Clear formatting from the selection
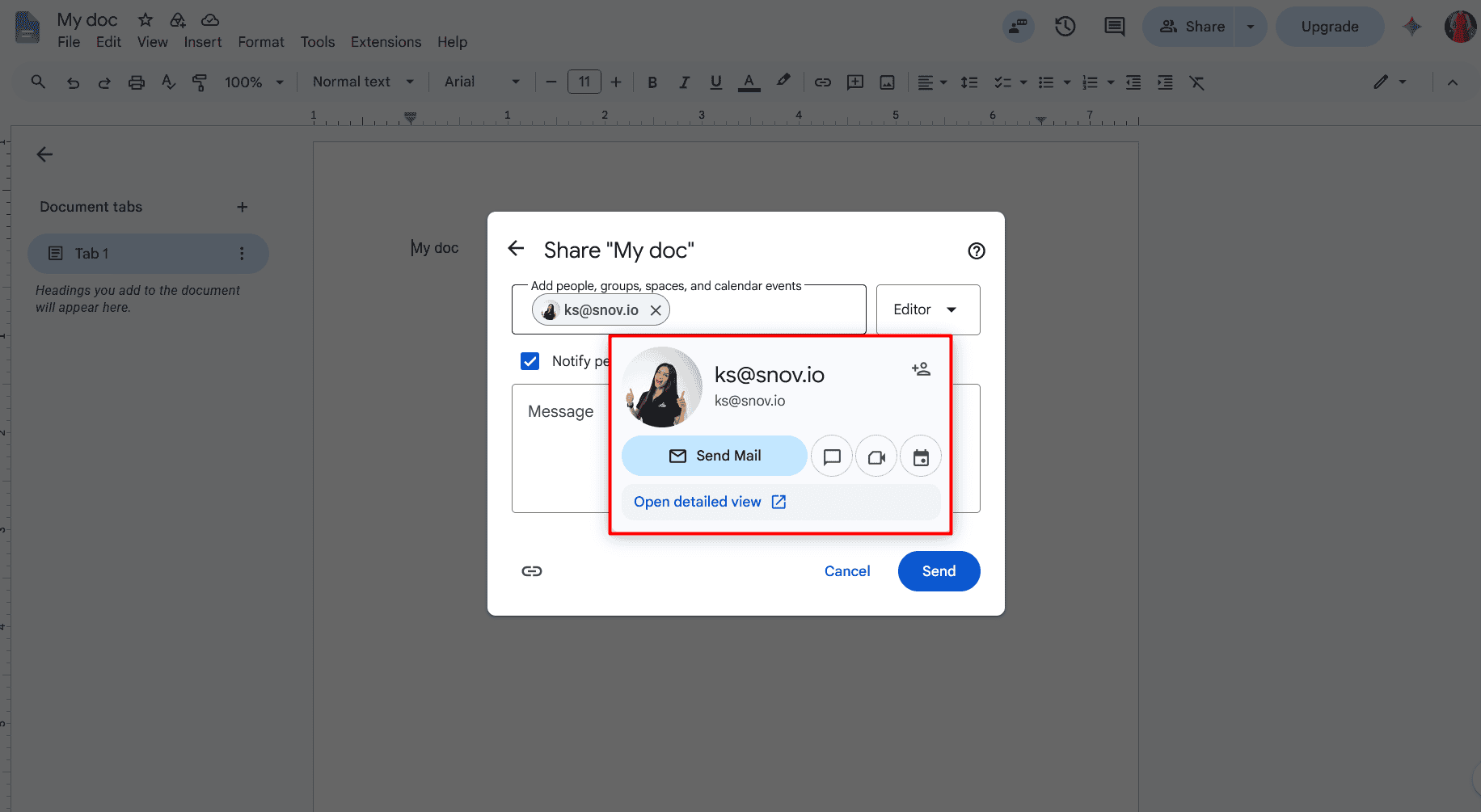Image resolution: width=1481 pixels, height=812 pixels. [1197, 82]
